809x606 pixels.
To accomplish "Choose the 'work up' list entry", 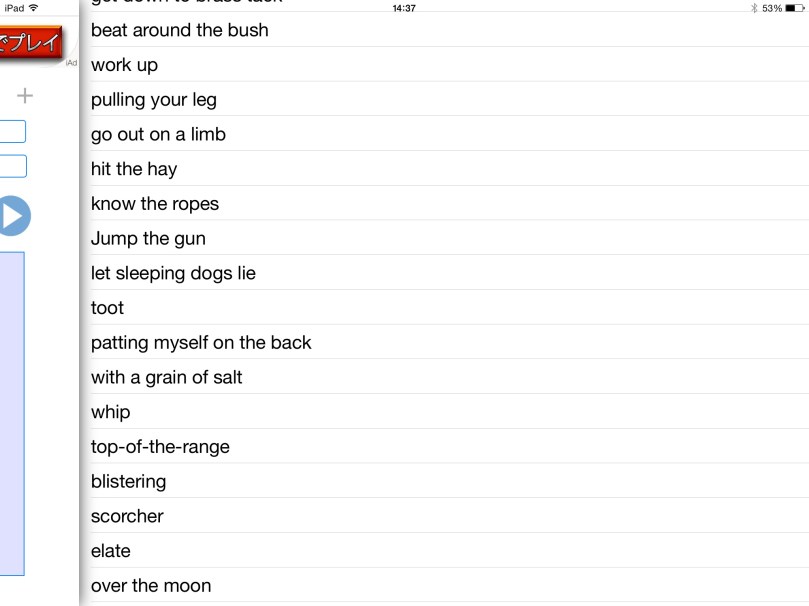I will click(x=125, y=65).
